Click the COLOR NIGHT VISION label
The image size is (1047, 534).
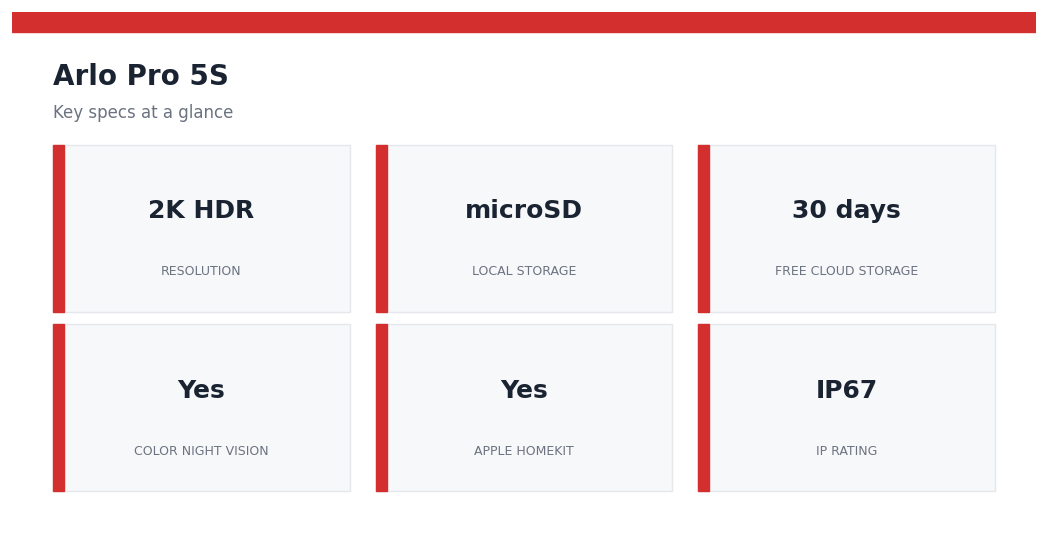tap(201, 451)
